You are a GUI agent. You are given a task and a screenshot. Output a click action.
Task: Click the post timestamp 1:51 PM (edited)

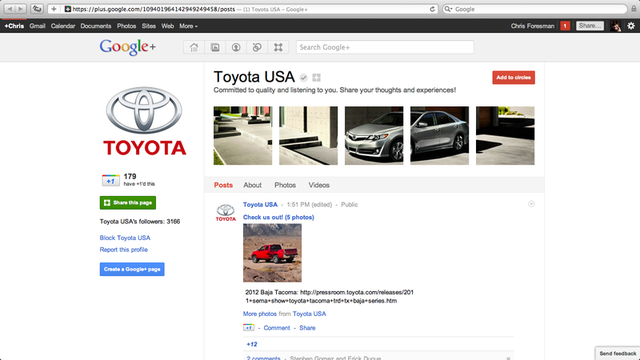pos(309,204)
